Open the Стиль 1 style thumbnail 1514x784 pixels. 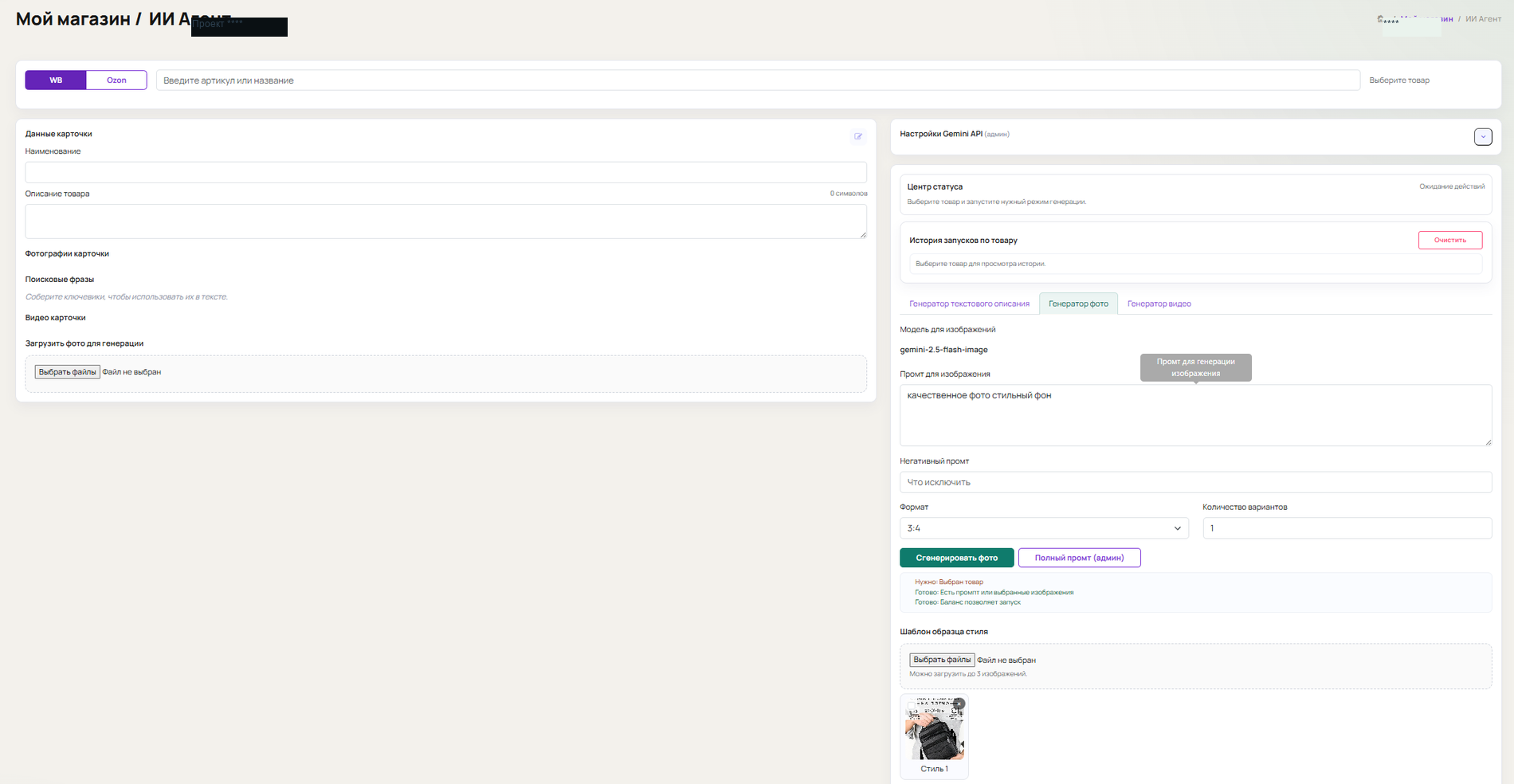click(x=934, y=729)
